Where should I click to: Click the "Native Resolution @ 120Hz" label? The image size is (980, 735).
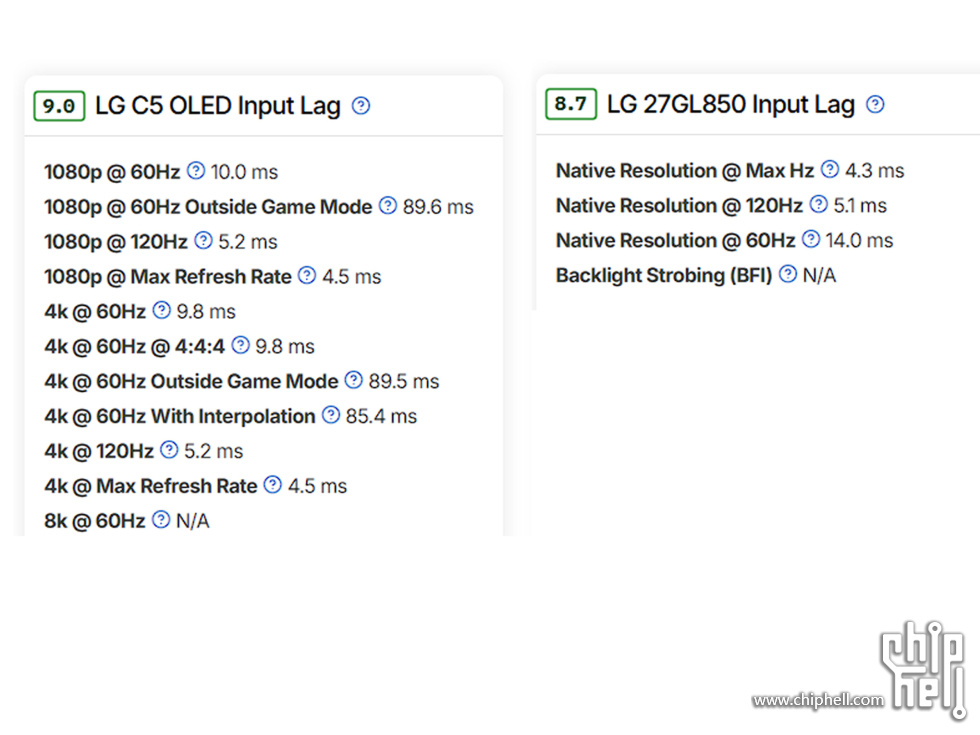pos(679,206)
